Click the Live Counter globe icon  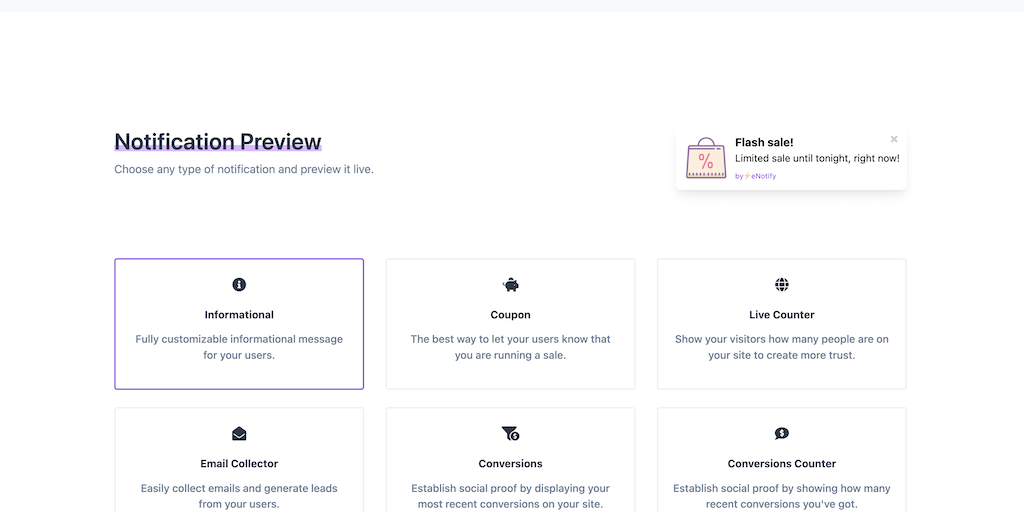pos(782,285)
